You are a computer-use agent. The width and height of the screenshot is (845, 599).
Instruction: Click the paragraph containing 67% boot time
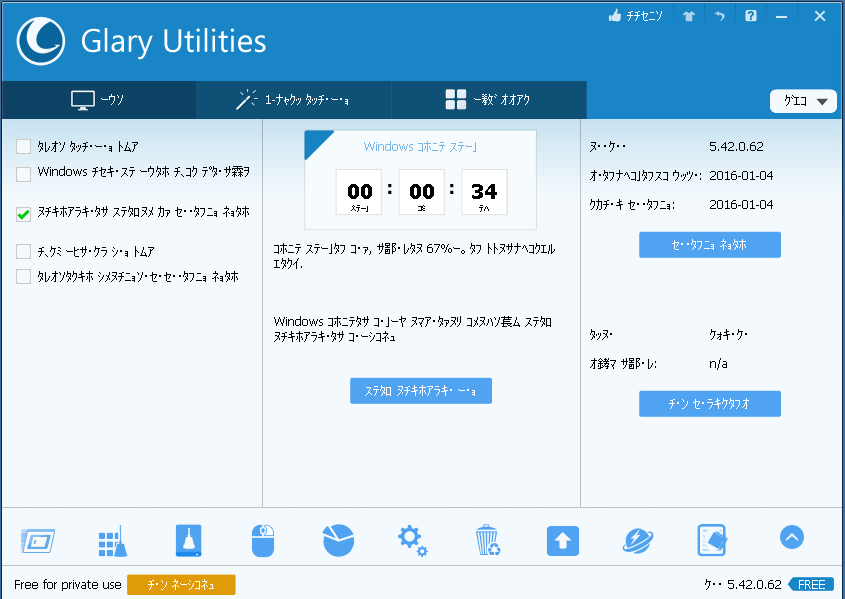pyautogui.click(x=414, y=256)
